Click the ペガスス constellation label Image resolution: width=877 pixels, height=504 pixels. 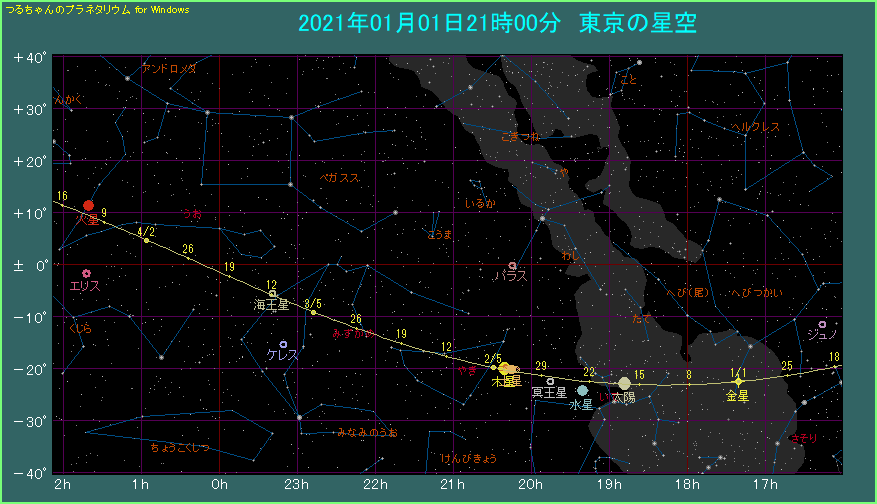(x=339, y=177)
